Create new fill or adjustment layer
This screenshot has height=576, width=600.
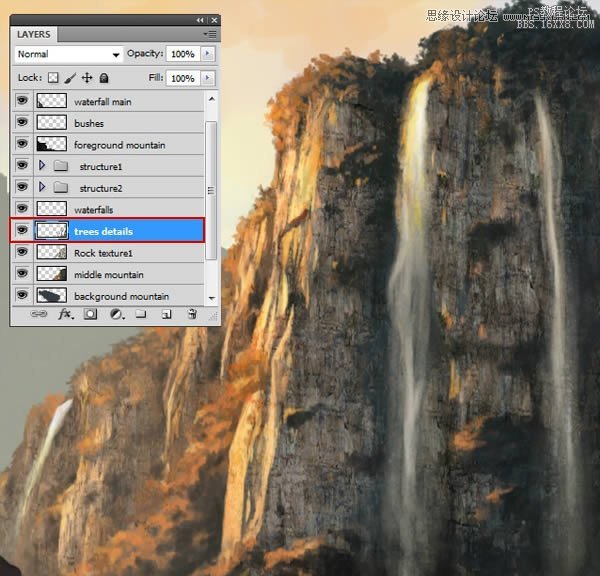(x=117, y=315)
